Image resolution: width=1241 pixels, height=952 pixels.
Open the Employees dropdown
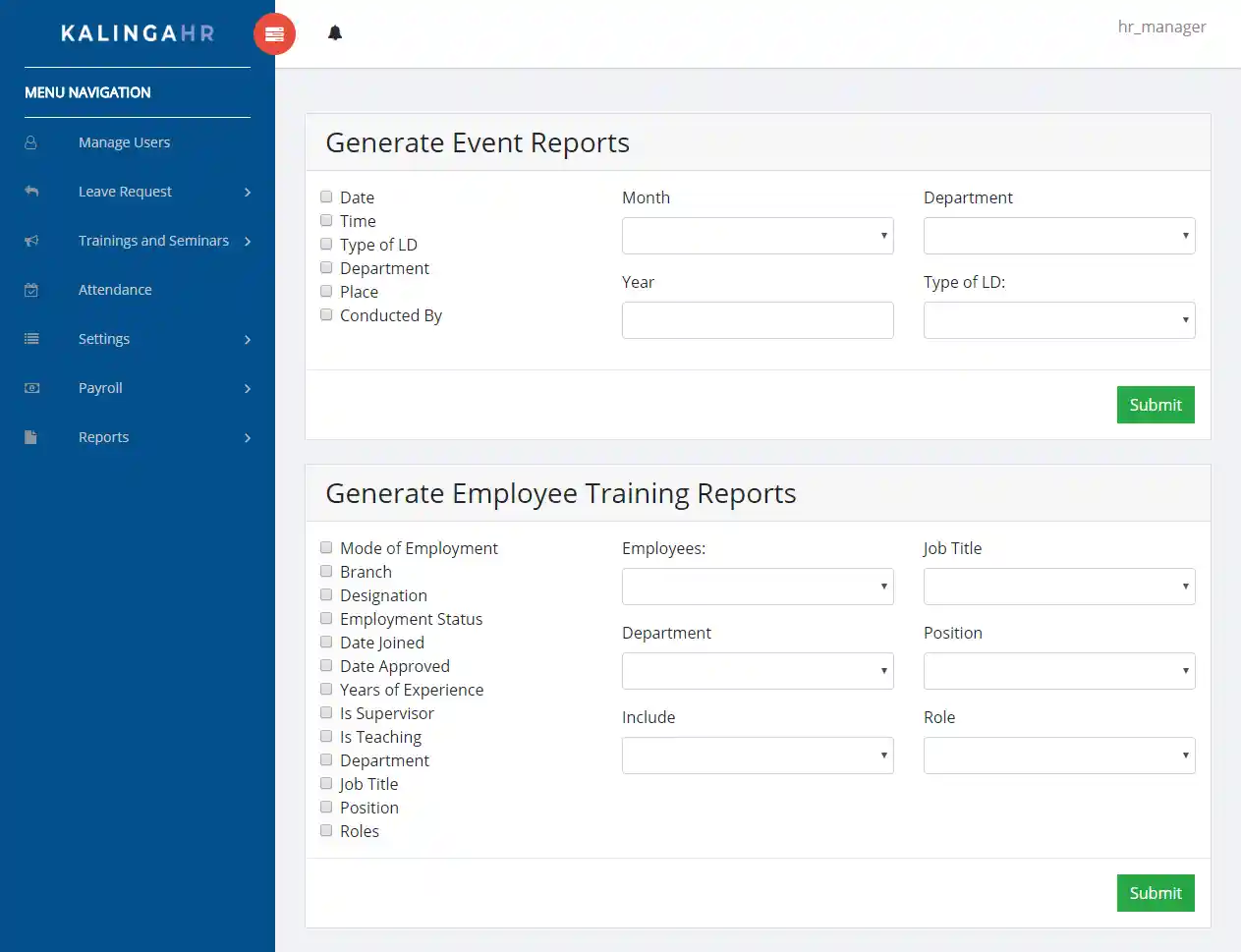click(758, 587)
